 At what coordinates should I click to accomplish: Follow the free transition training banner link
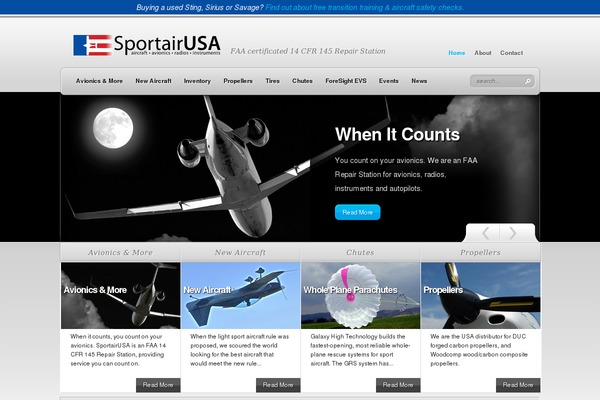pyautogui.click(x=365, y=7)
